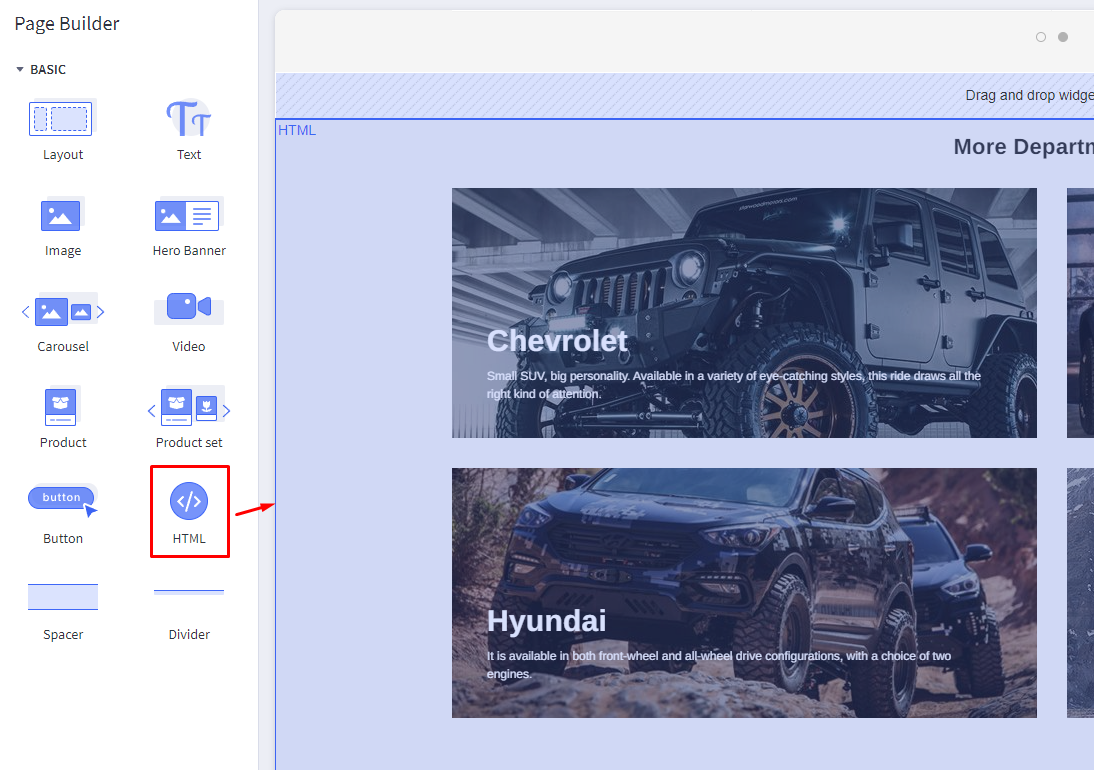Viewport: 1094px width, 770px height.
Task: Click the Layout label
Action: [63, 154]
